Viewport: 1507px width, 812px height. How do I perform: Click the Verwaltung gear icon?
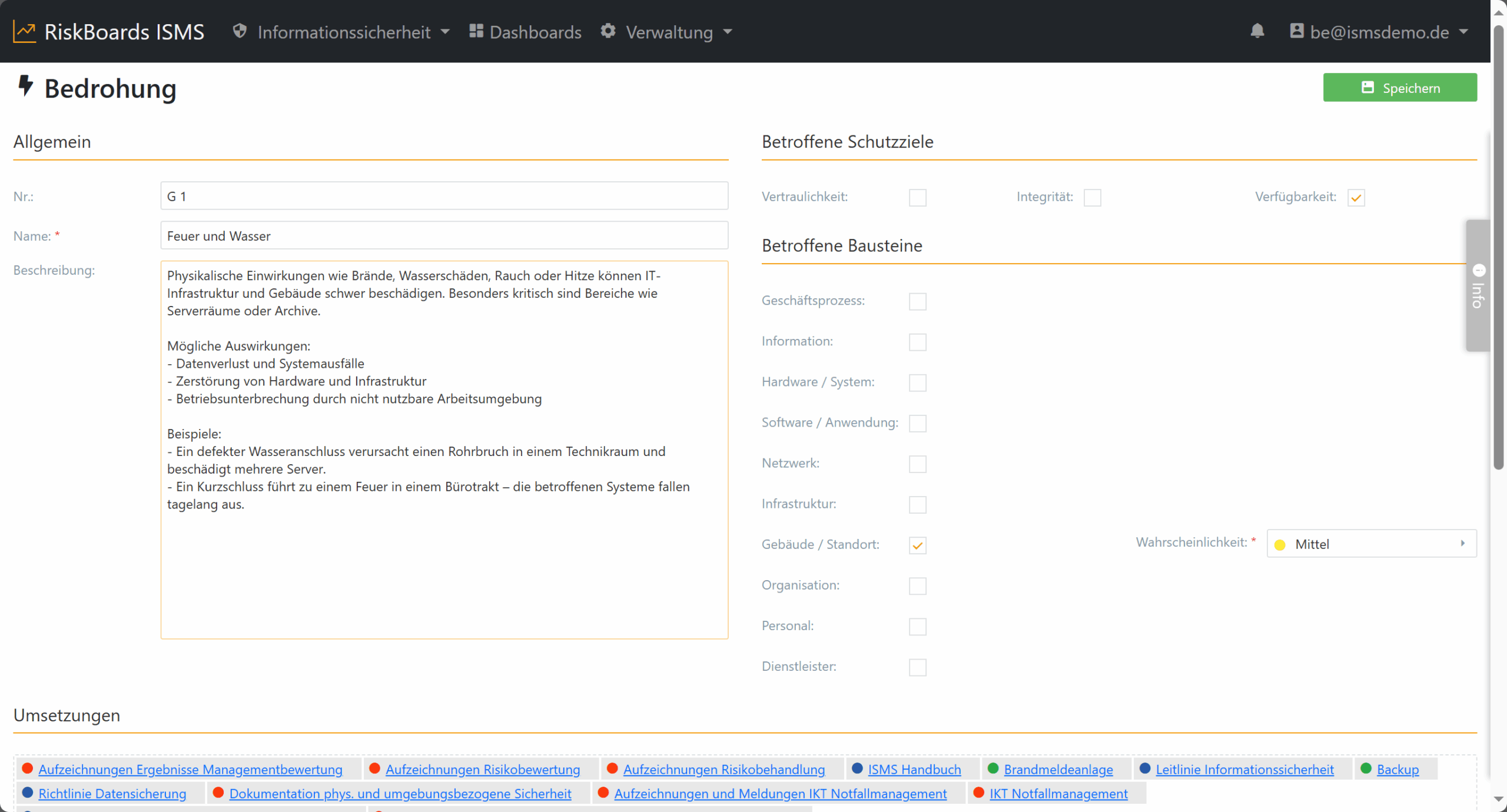click(x=608, y=31)
